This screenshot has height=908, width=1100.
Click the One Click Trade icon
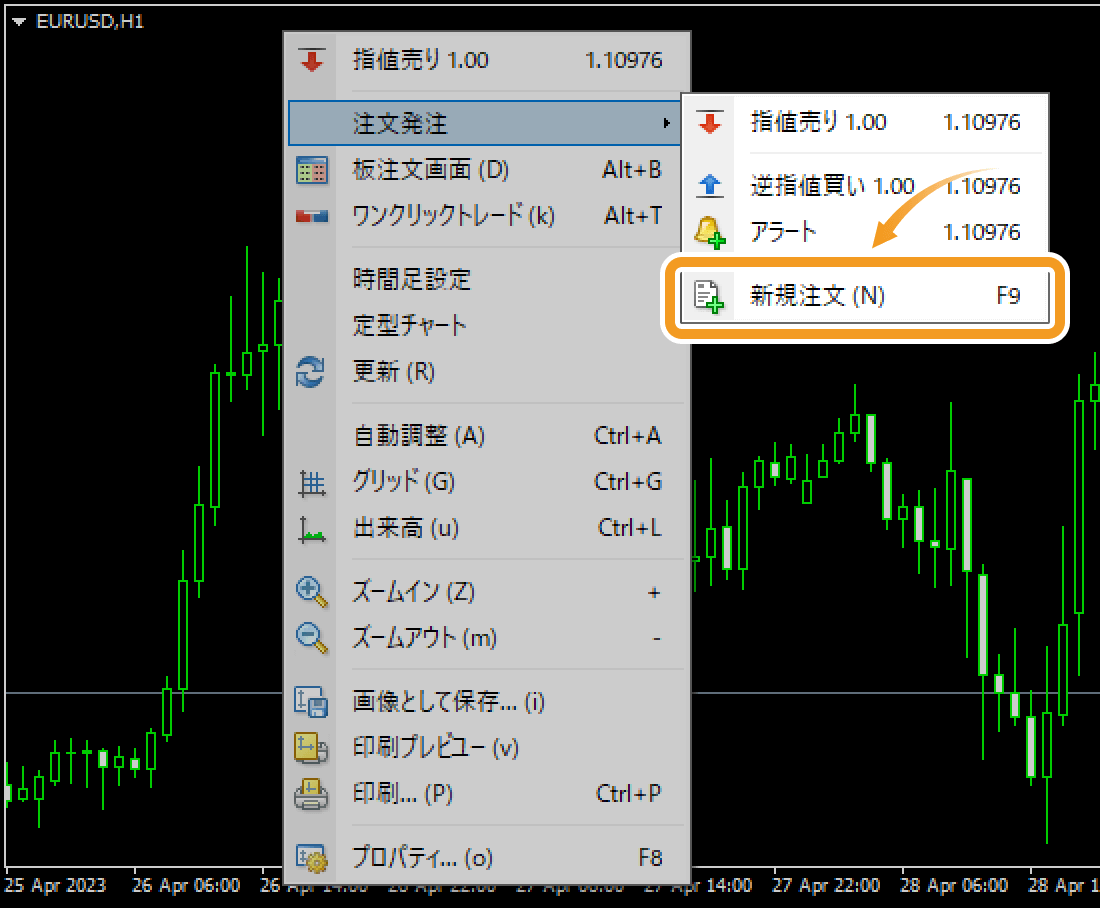coord(311,216)
